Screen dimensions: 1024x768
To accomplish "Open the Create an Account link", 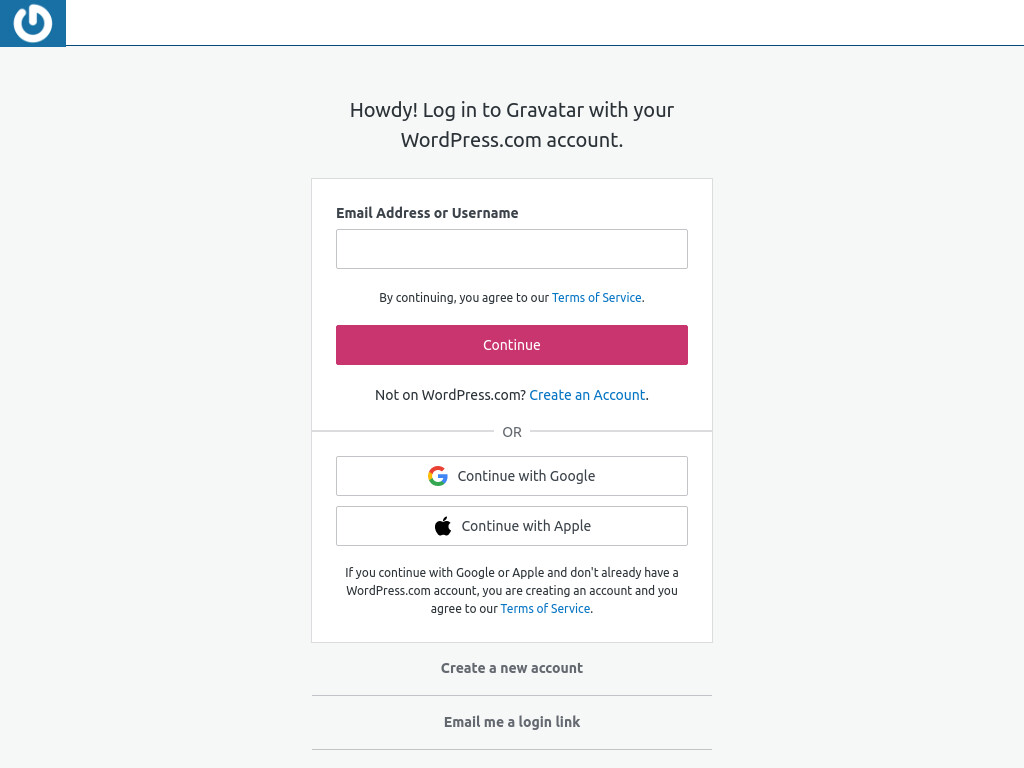I will (587, 395).
